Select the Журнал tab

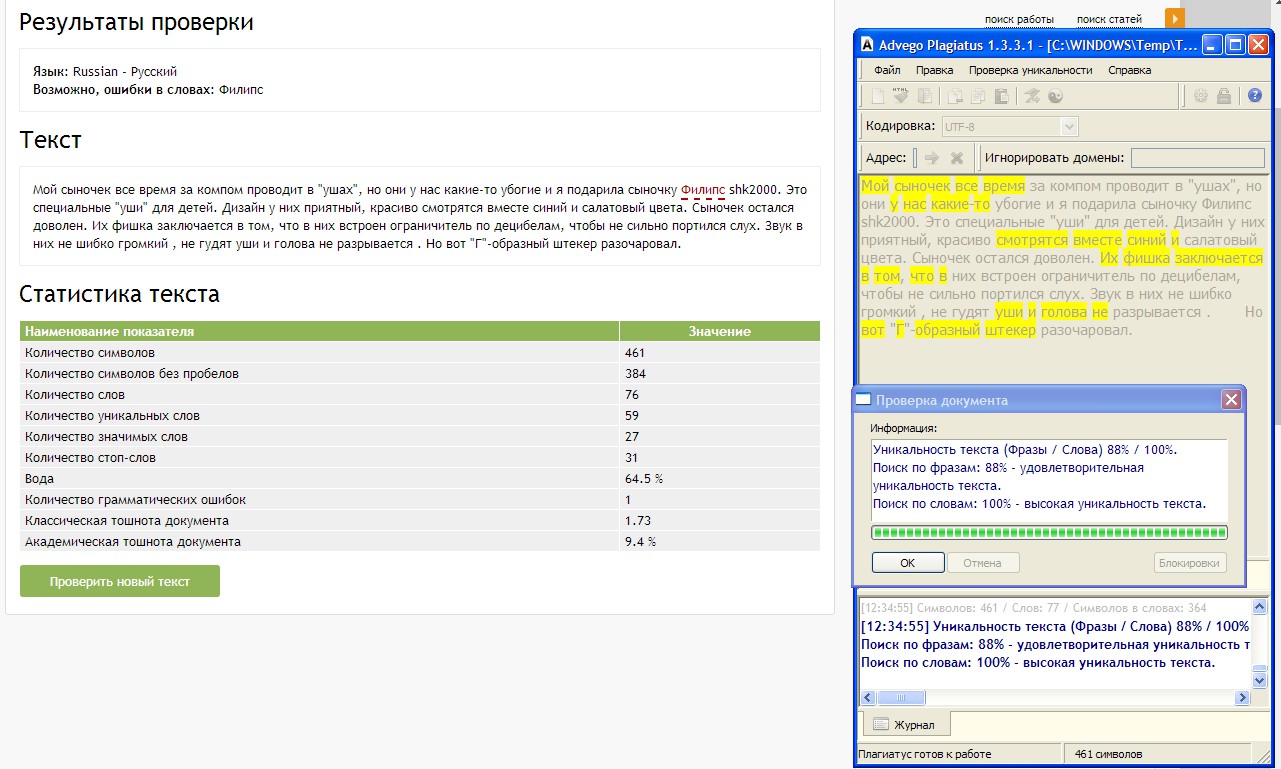tap(905, 724)
